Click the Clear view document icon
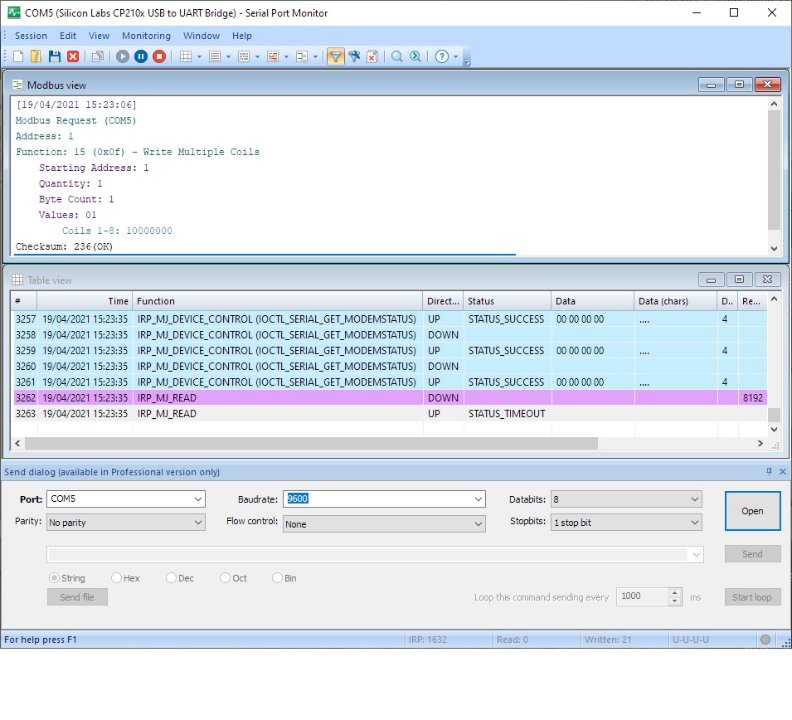The height and width of the screenshot is (720, 792). click(x=372, y=57)
